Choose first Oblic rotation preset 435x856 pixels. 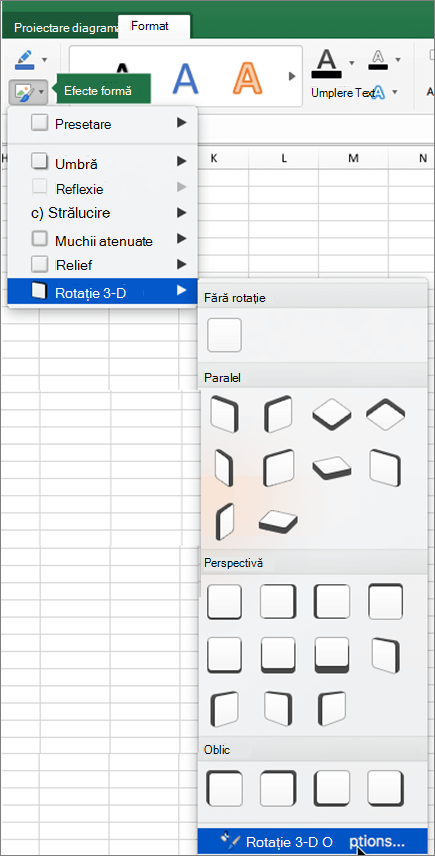pos(224,788)
